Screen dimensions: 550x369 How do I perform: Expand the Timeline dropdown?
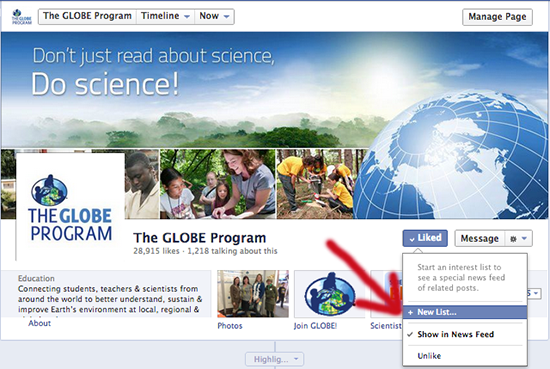click(x=165, y=16)
